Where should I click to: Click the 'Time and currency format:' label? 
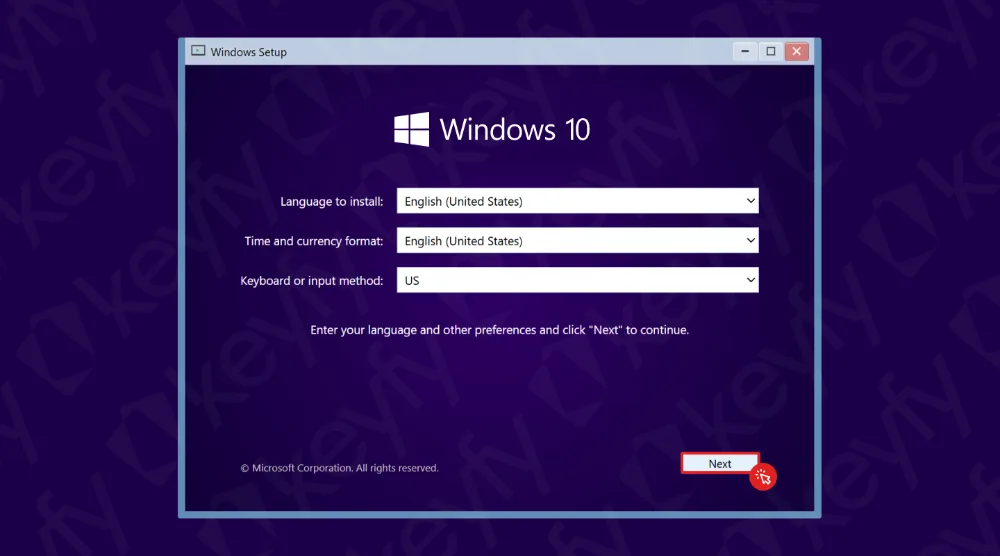point(314,241)
